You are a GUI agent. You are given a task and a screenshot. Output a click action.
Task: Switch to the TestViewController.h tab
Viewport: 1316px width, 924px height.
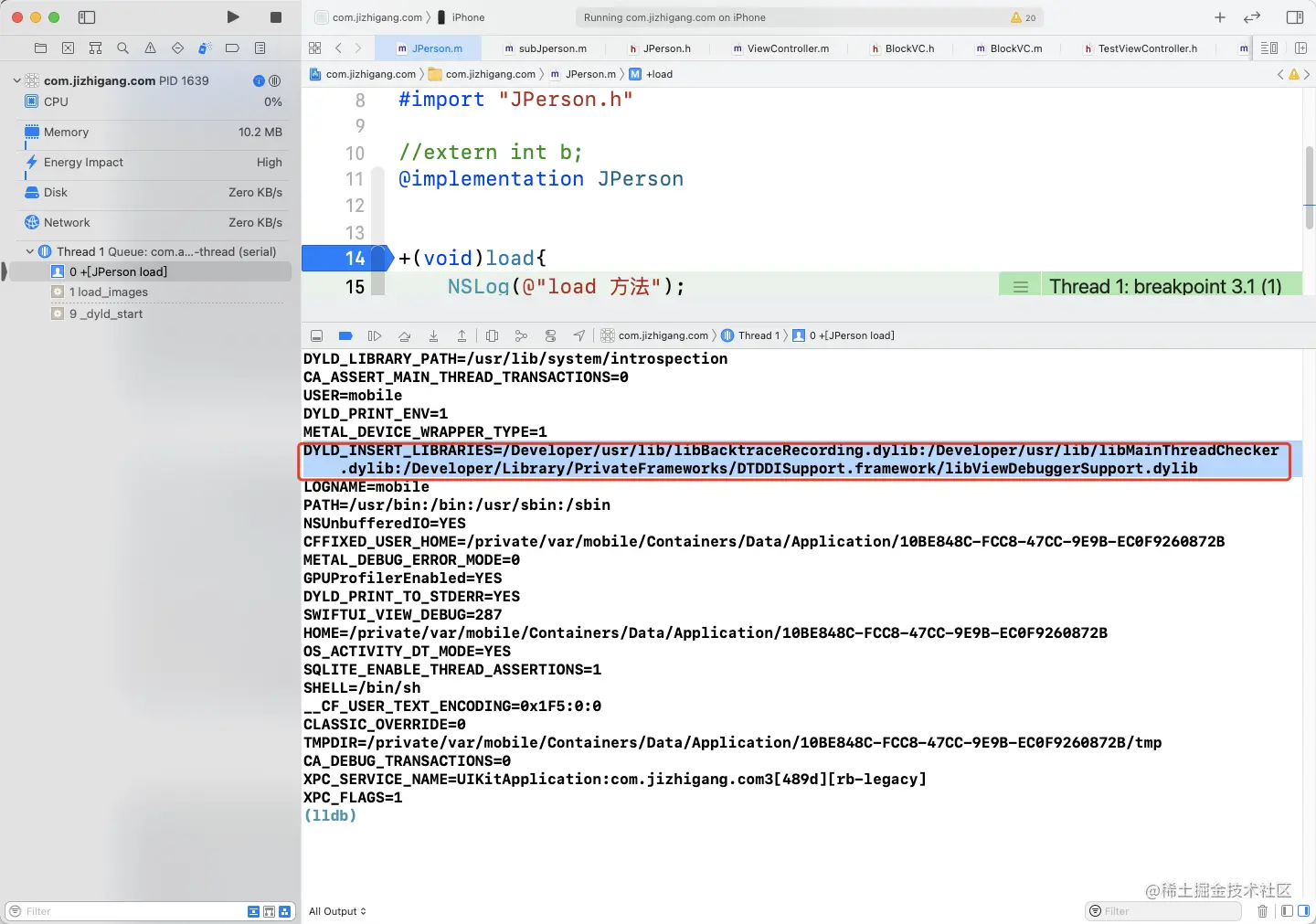click(1140, 48)
